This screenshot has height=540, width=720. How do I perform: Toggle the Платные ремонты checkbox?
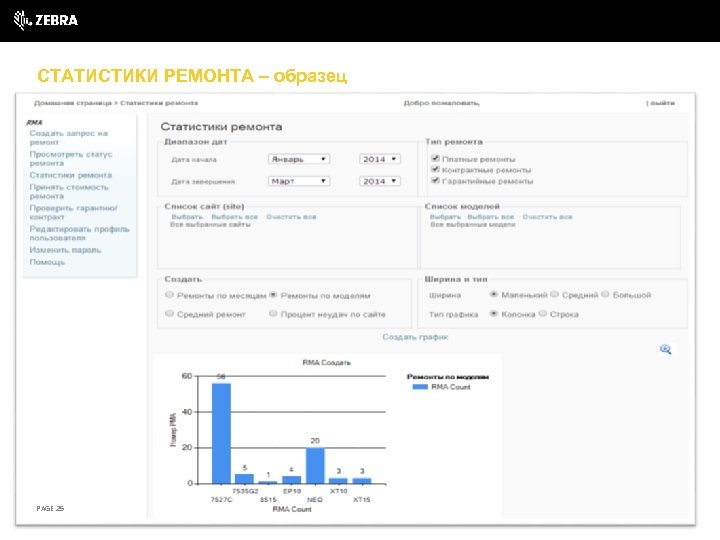pyautogui.click(x=435, y=158)
